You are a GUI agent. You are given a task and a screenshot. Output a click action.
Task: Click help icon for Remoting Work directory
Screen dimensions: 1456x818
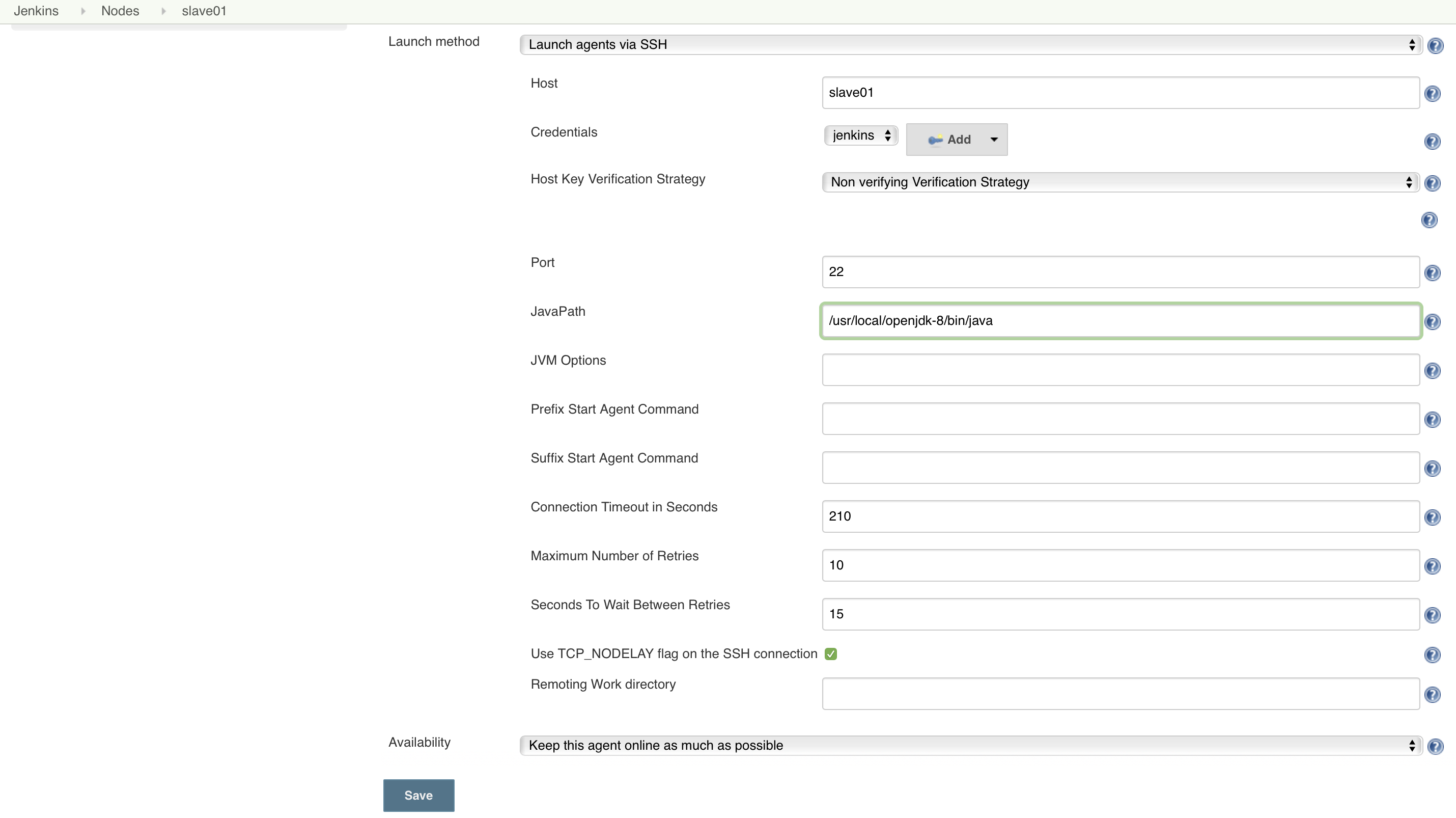coord(1432,694)
